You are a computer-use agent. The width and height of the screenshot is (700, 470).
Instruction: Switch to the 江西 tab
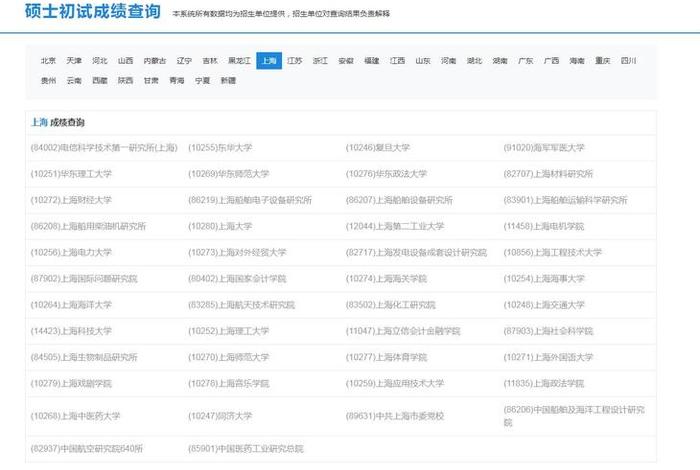click(x=397, y=61)
